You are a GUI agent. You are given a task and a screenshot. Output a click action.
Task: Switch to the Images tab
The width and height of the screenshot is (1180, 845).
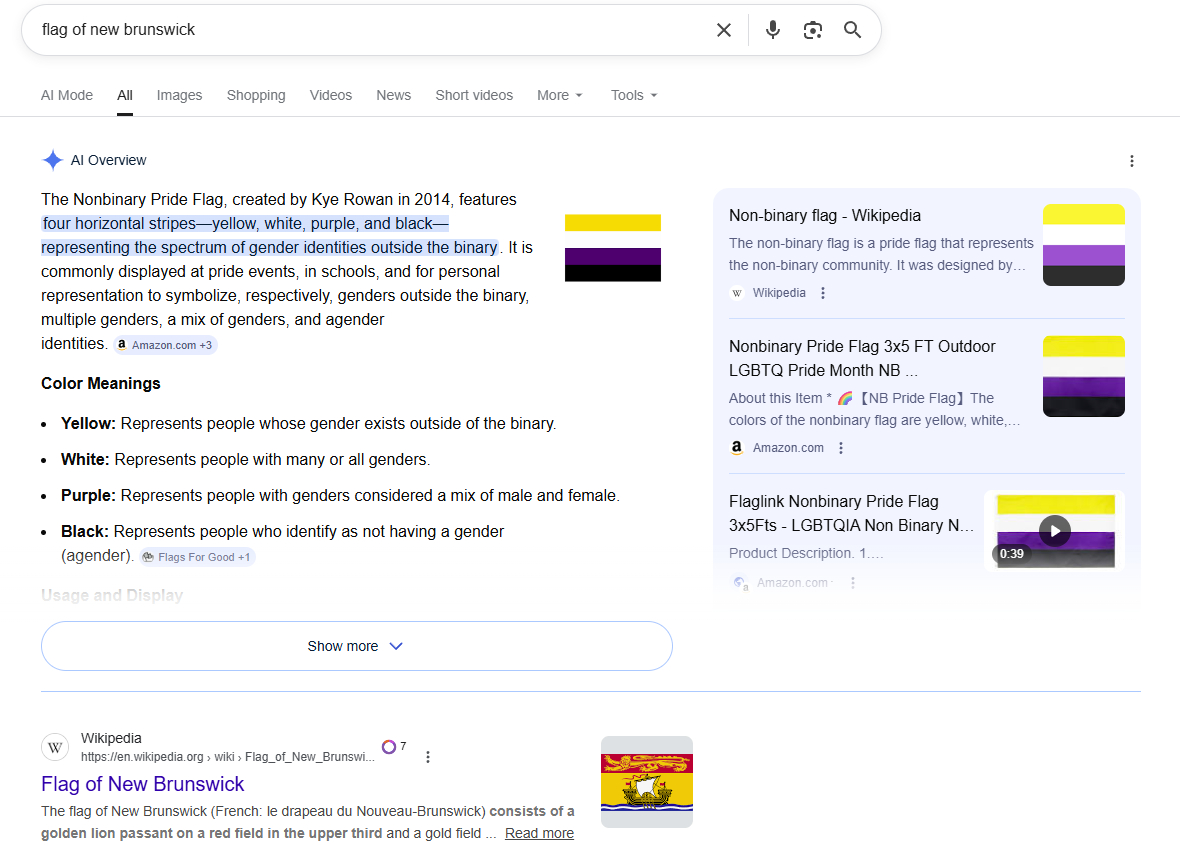[179, 95]
